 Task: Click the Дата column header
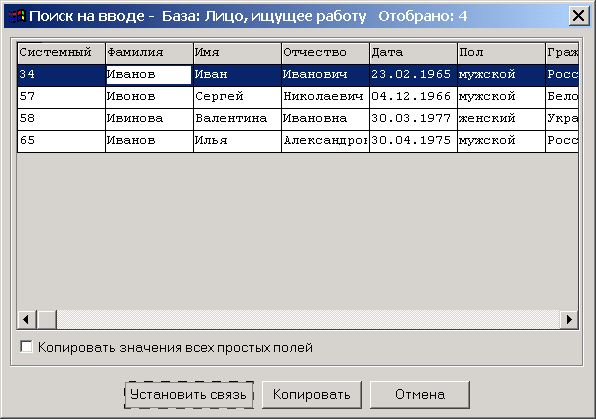click(413, 53)
